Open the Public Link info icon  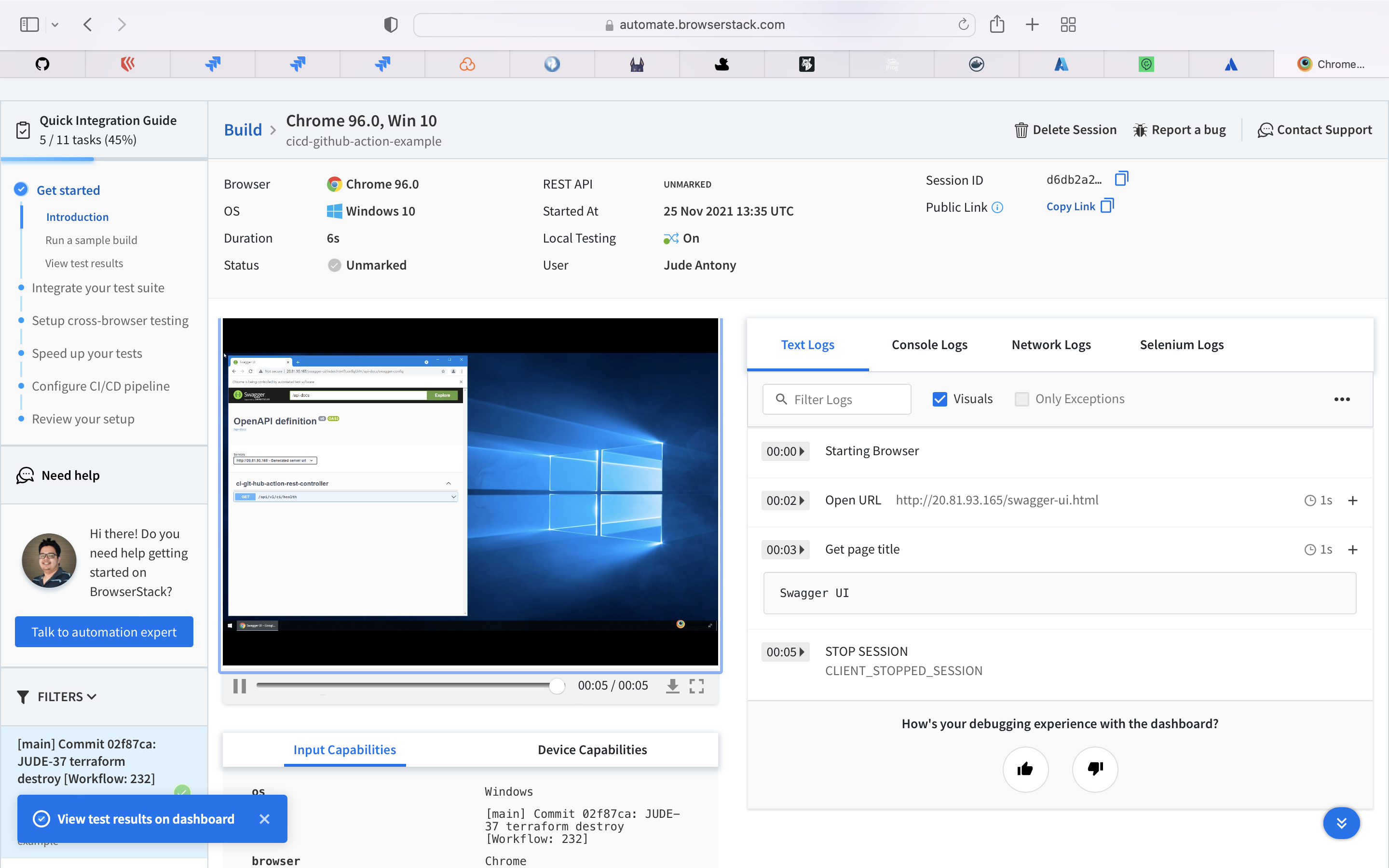click(997, 208)
